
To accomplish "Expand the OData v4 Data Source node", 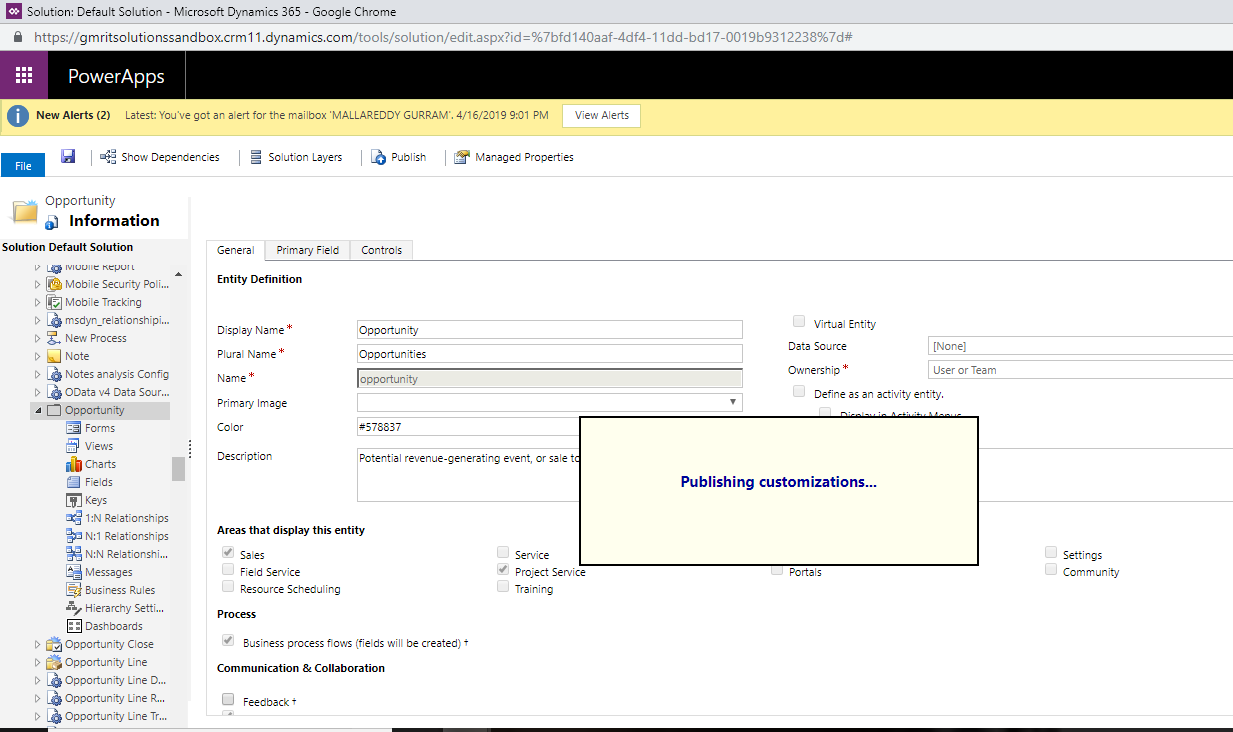I will click(x=39, y=392).
